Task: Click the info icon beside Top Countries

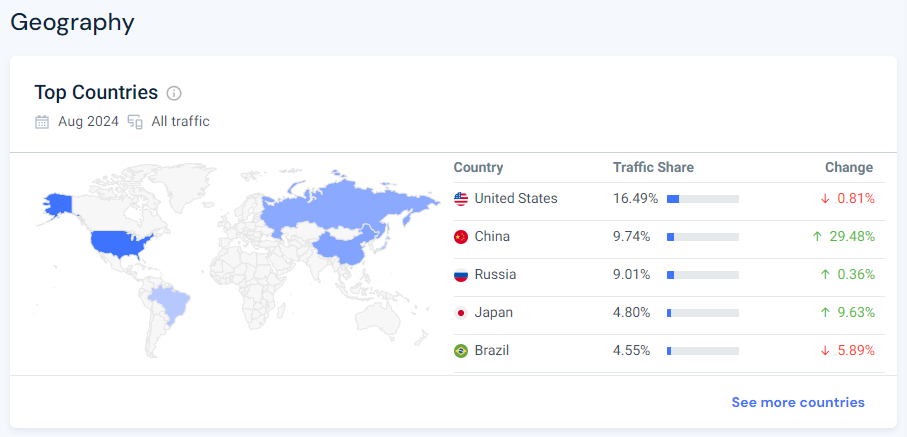Action: point(174,93)
